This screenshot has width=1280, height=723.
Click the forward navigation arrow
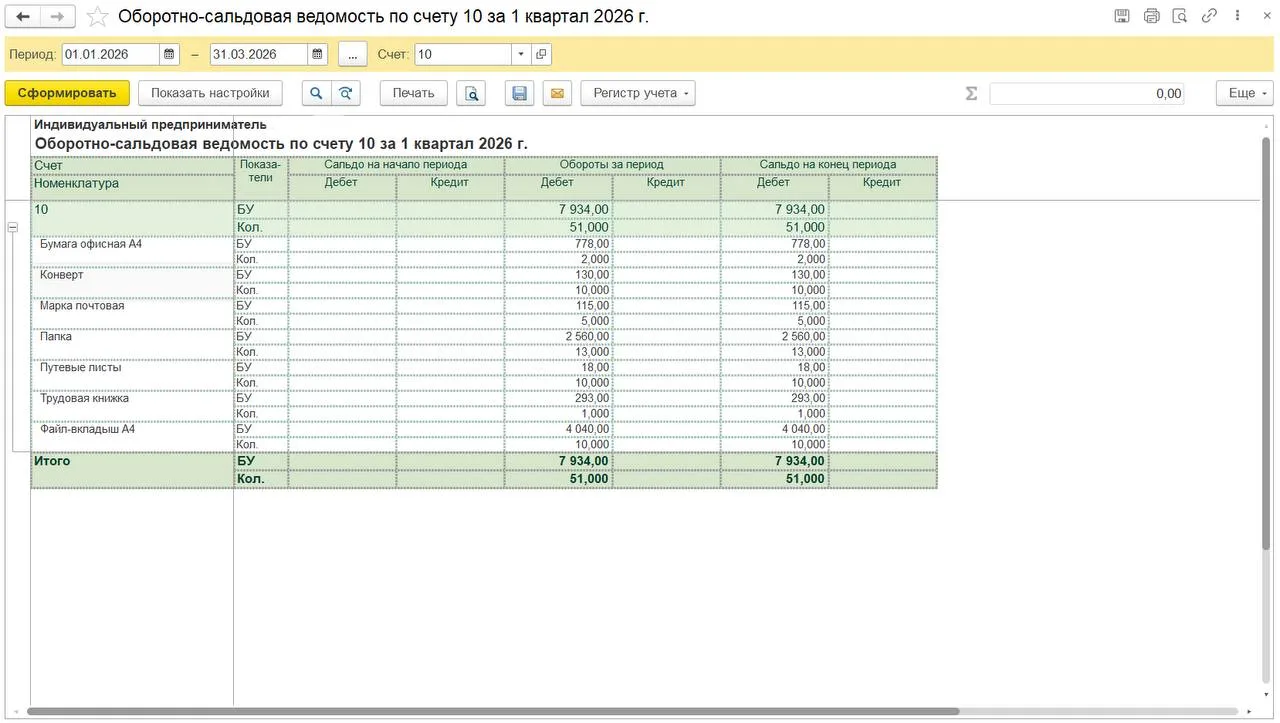[x=57, y=16]
